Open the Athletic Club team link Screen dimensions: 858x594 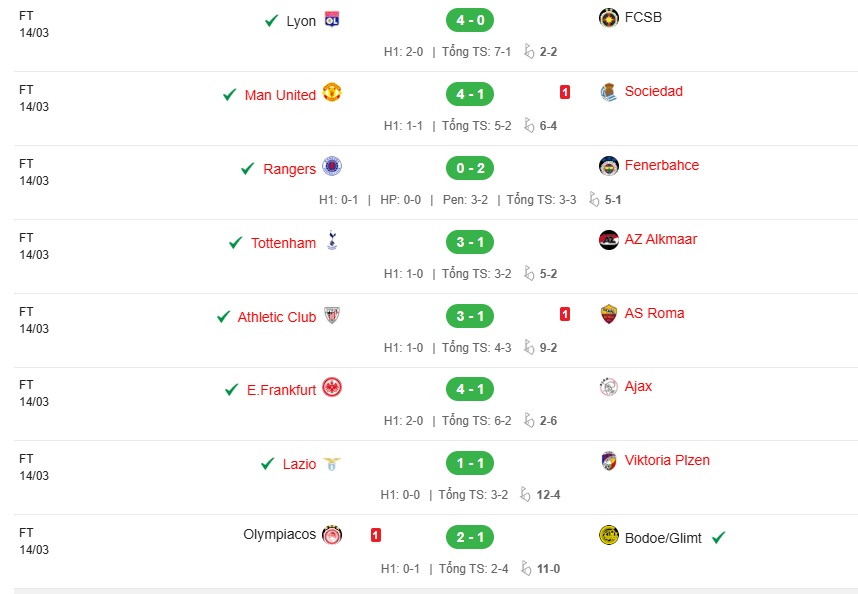click(x=277, y=317)
